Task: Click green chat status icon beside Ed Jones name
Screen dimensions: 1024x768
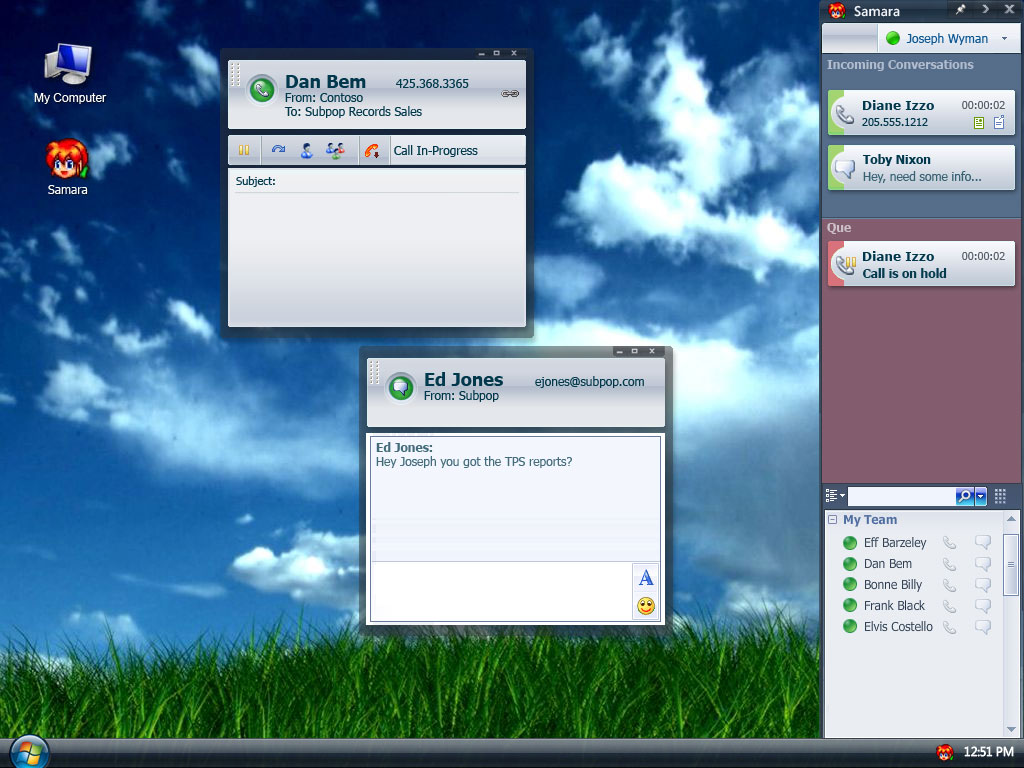Action: coord(400,388)
